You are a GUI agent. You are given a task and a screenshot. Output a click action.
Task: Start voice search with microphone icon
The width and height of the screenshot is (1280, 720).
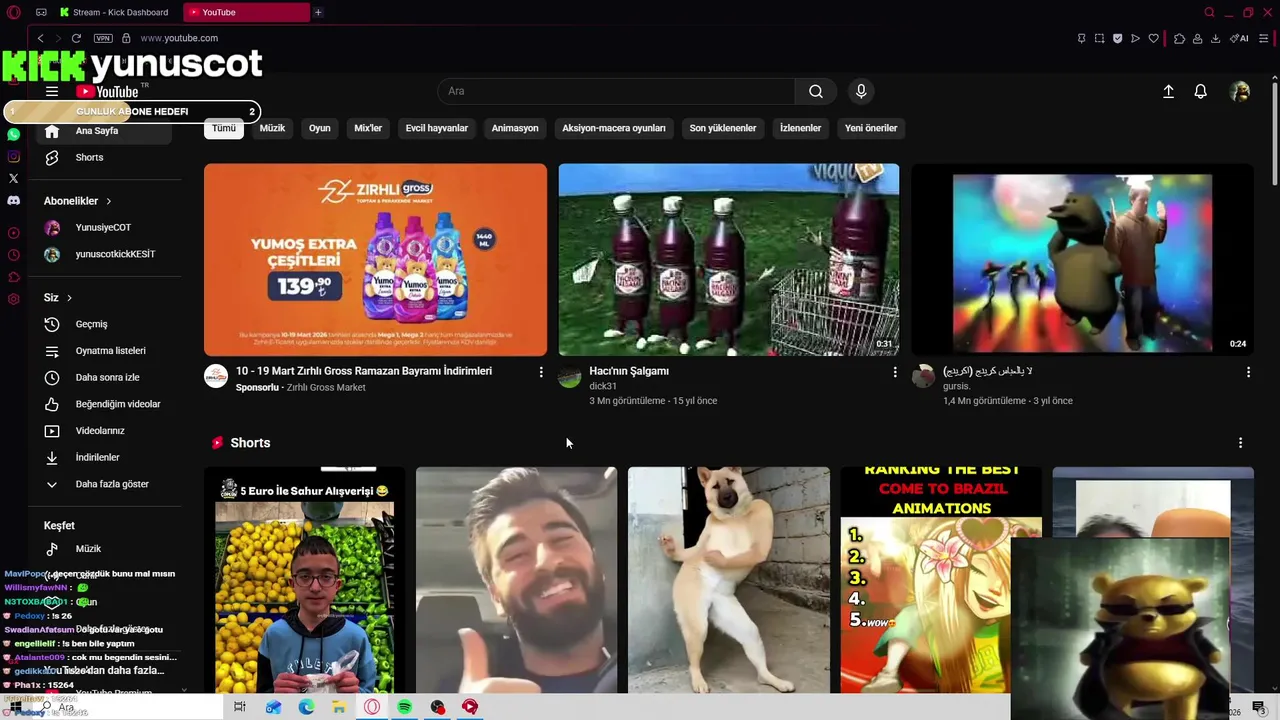[861, 91]
